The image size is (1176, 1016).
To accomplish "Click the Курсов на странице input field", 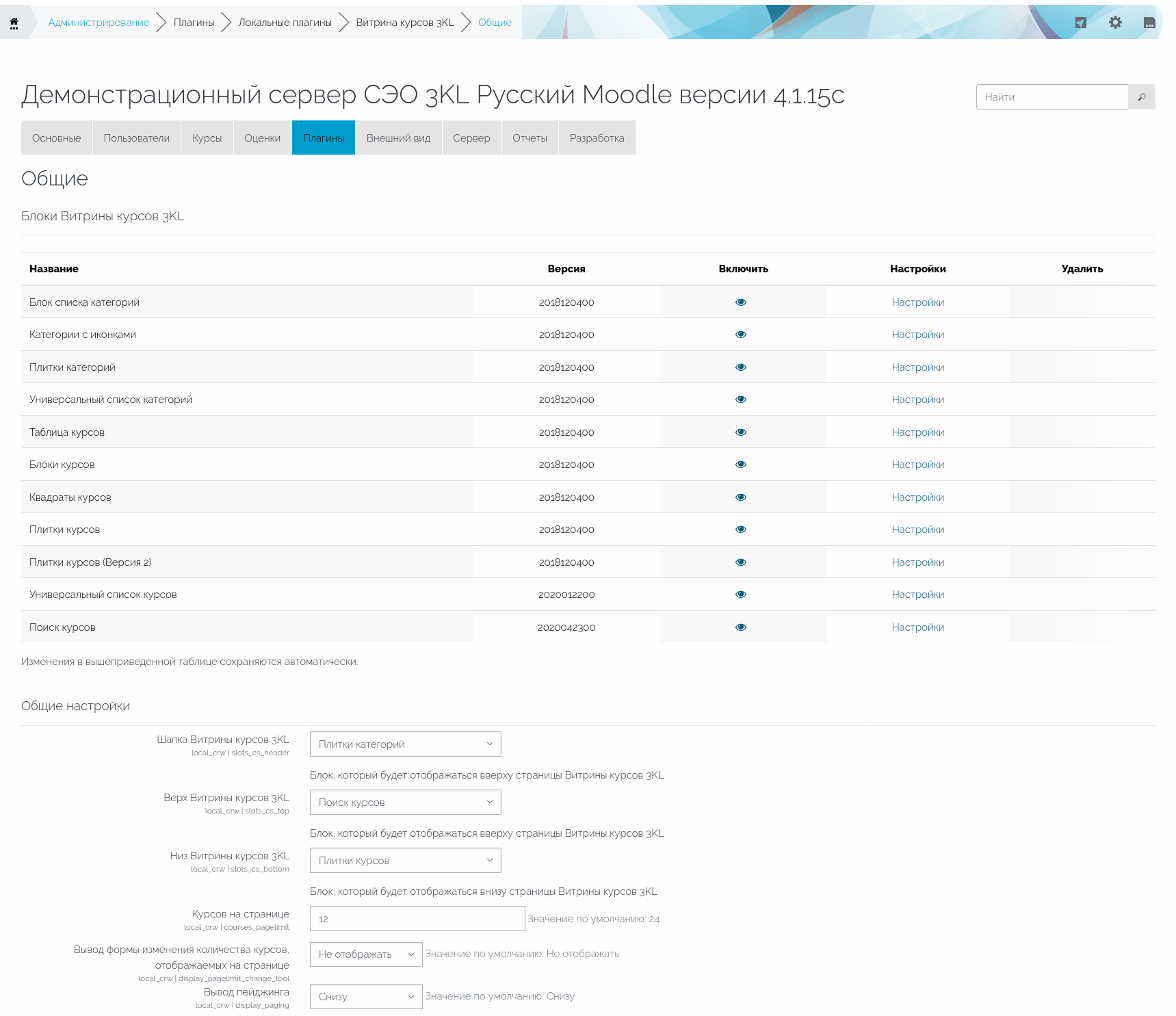I will tap(417, 919).
